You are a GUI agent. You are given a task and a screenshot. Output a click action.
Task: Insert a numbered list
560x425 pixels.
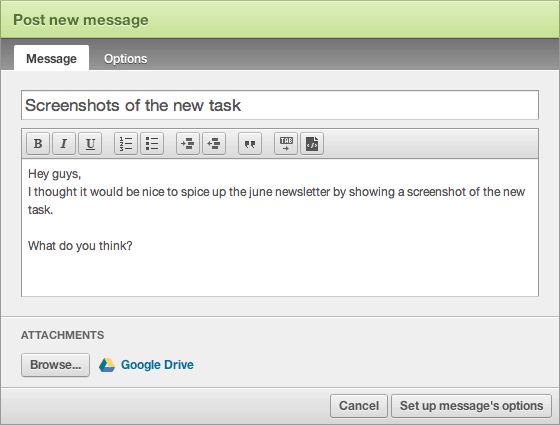tap(126, 144)
